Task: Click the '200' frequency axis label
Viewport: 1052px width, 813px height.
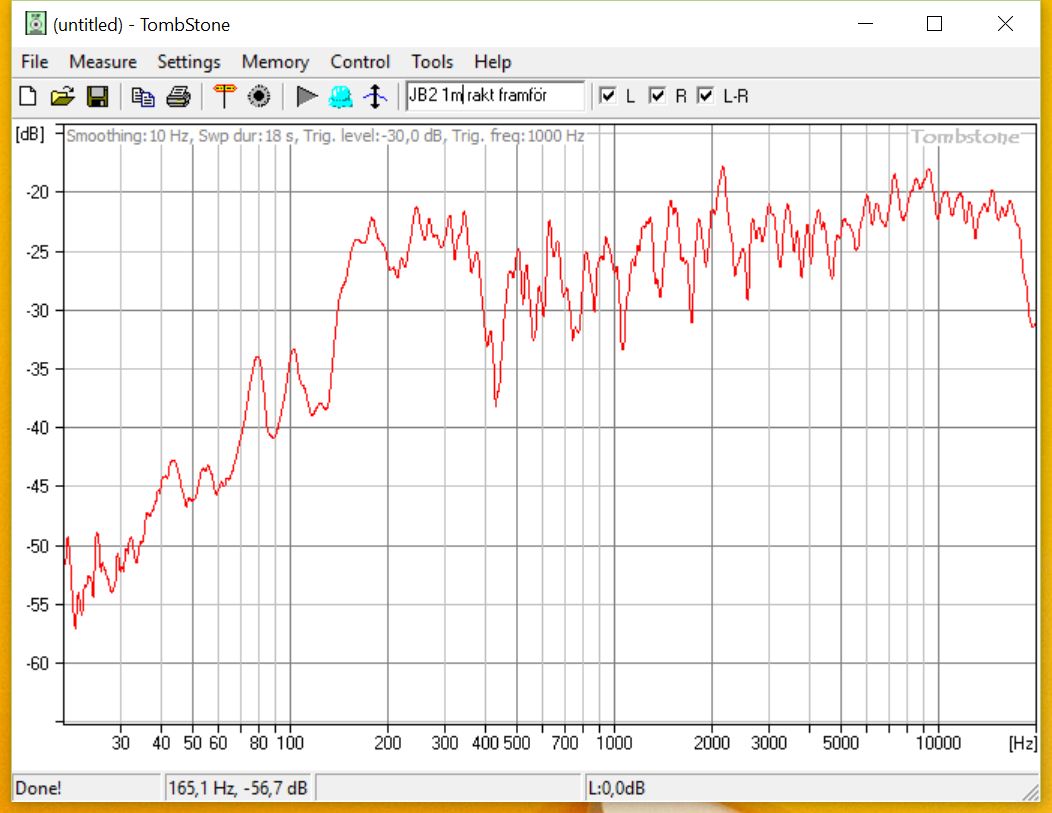Action: click(388, 743)
